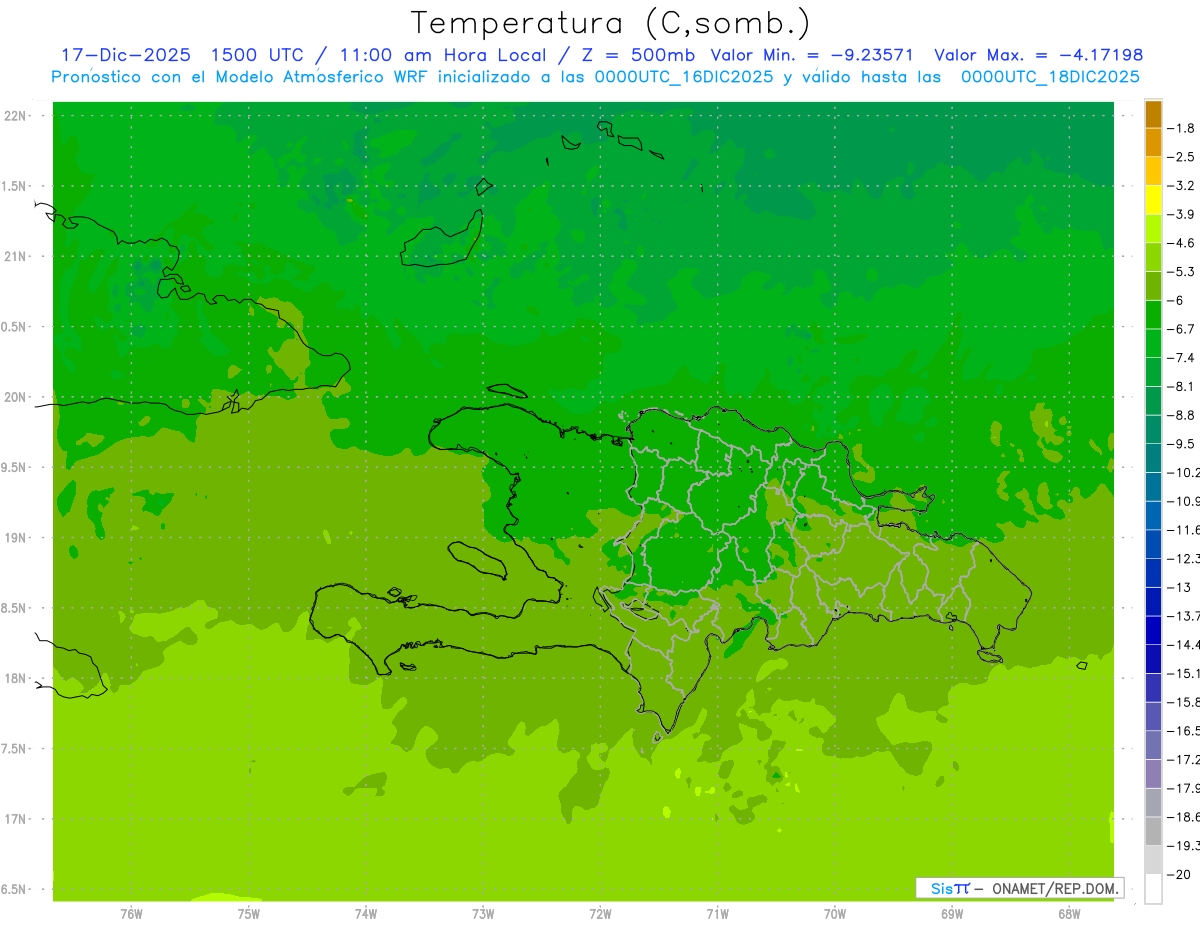
Task: Click the '-4.6' color scale value
Action: (1182, 243)
